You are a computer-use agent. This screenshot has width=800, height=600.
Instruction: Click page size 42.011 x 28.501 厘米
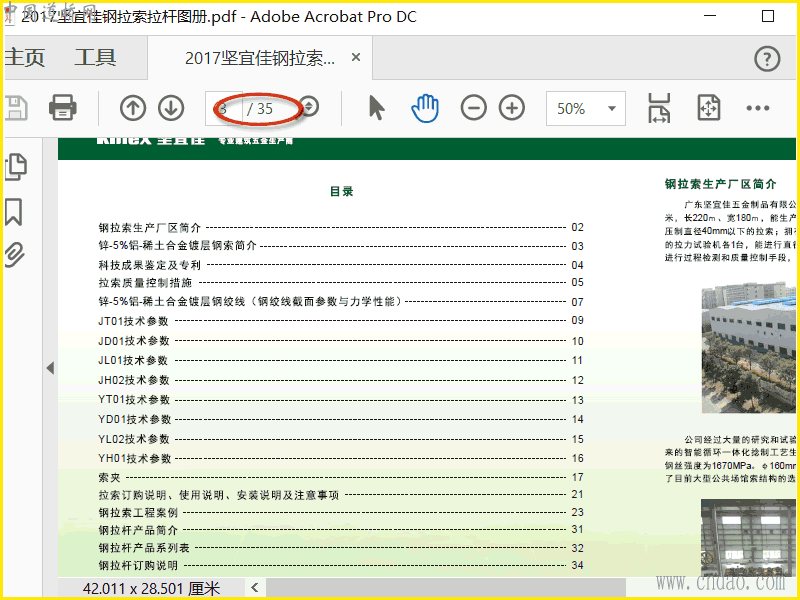click(152, 589)
